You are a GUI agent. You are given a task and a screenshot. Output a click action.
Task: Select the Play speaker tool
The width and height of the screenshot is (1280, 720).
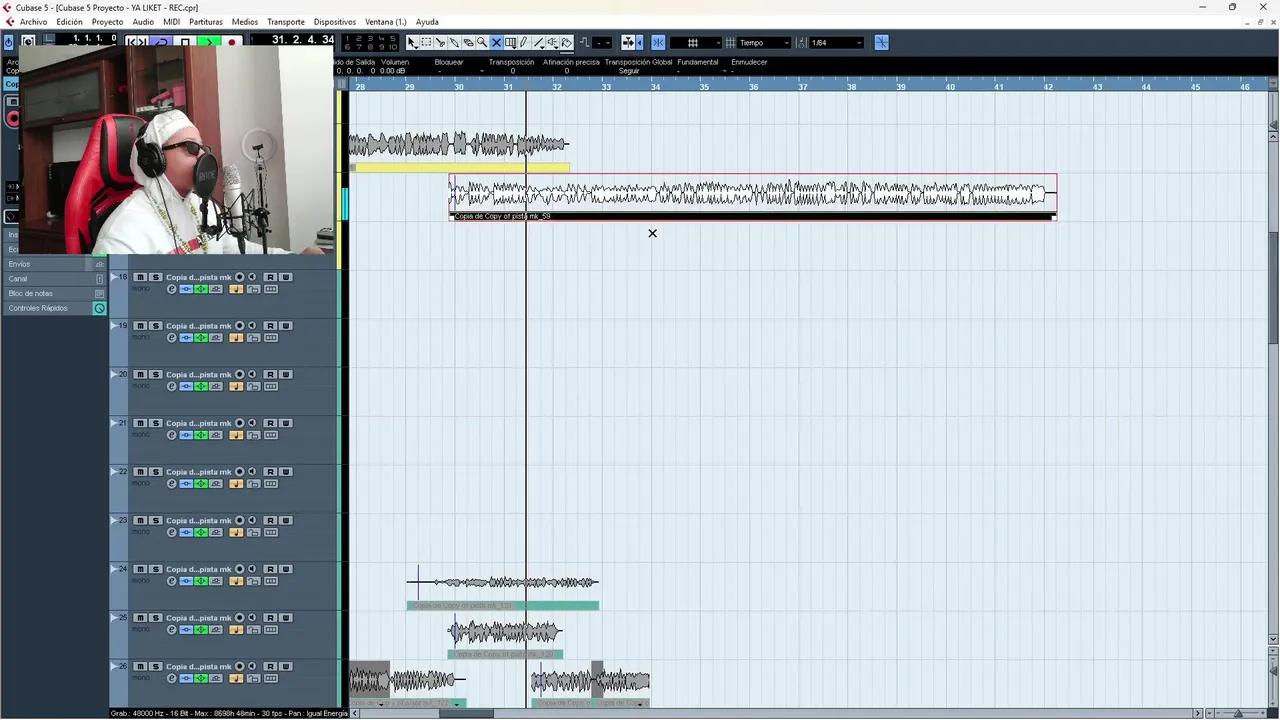click(x=553, y=43)
